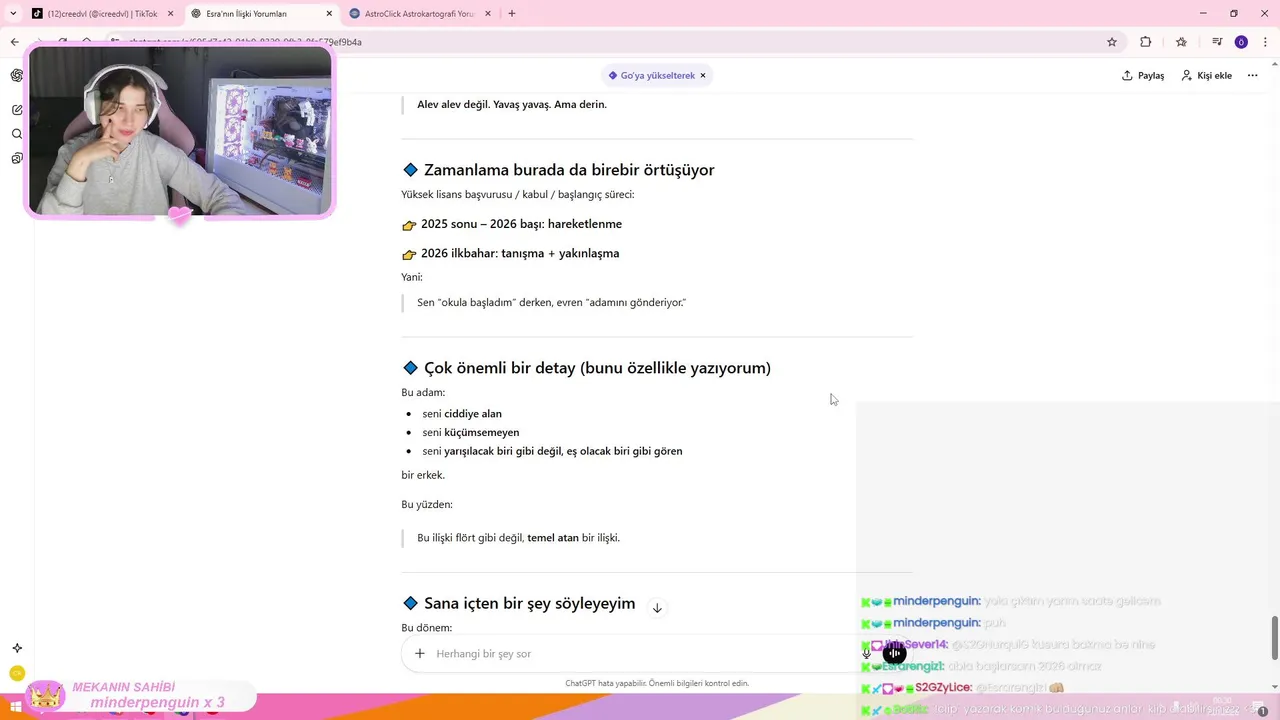Click heading Zamanlama burada da birebir örtüşüyor
The image size is (1280, 720).
click(x=569, y=170)
